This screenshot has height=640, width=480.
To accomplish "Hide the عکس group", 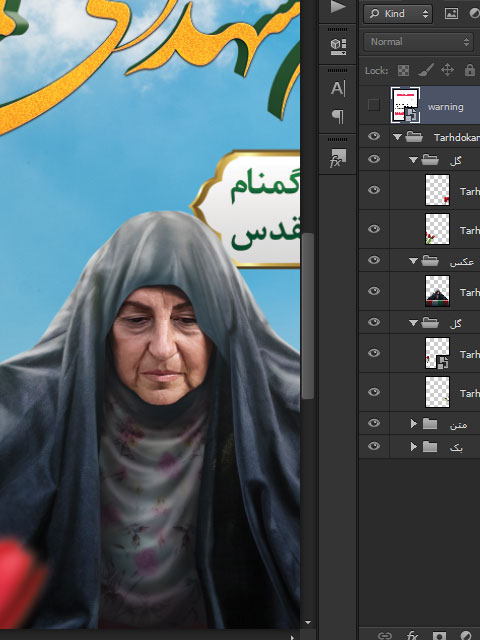I will pos(374,260).
